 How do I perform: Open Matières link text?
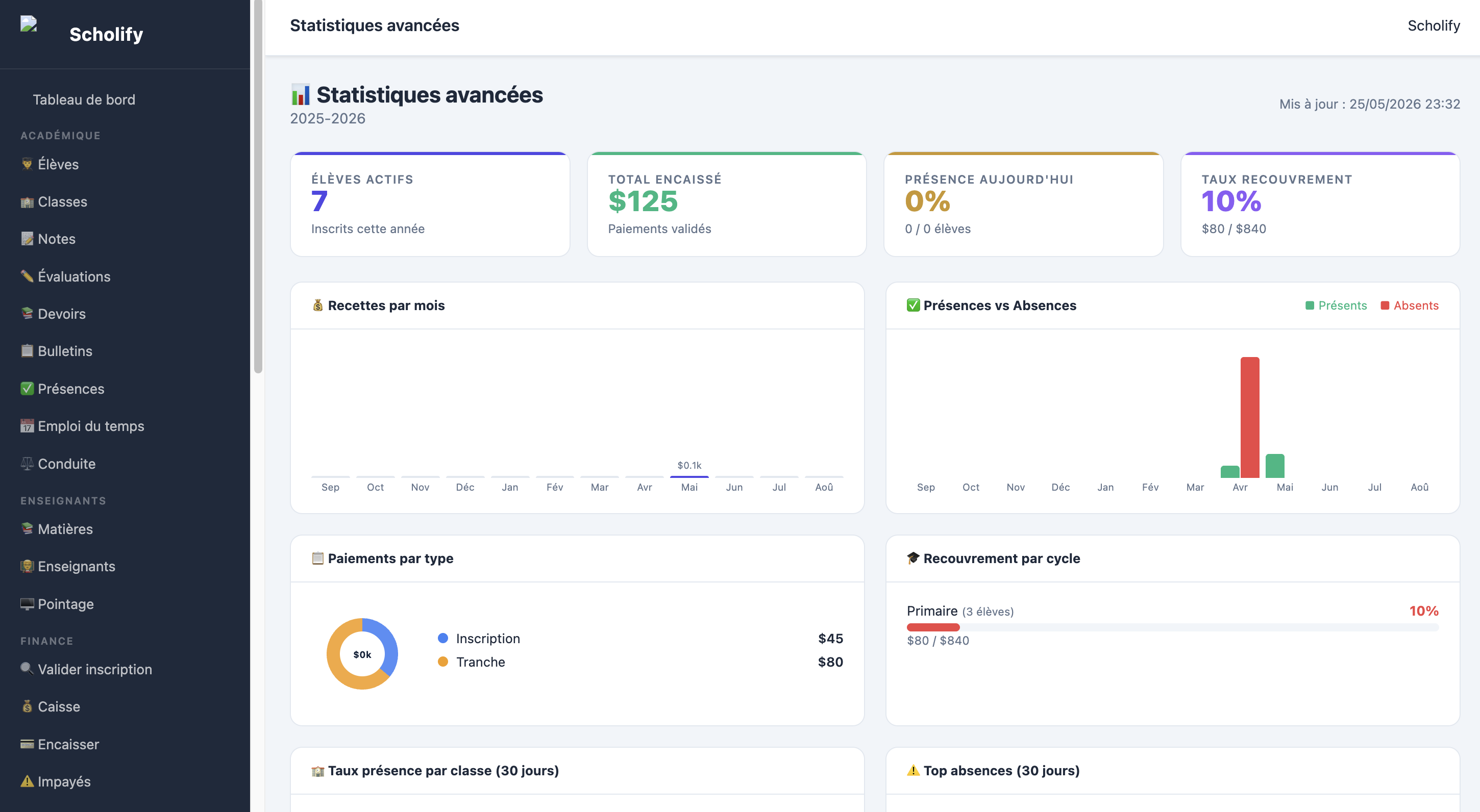point(65,529)
